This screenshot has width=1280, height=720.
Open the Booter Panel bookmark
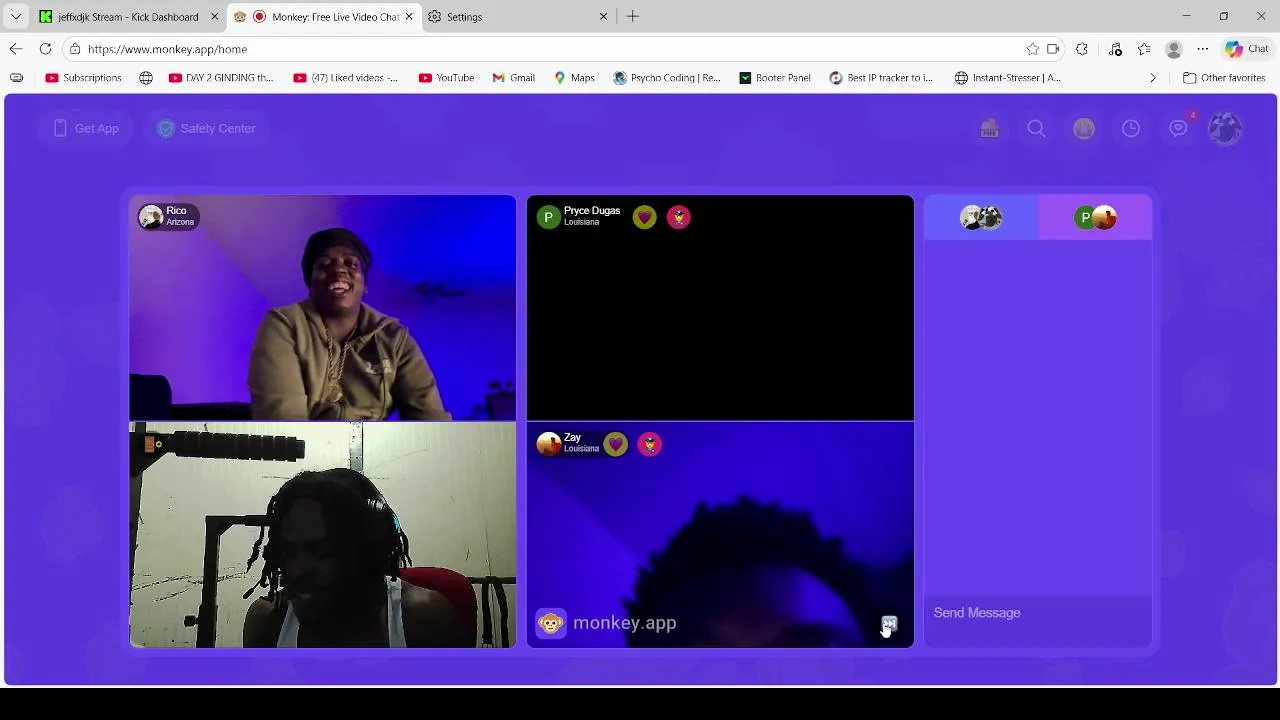[775, 78]
